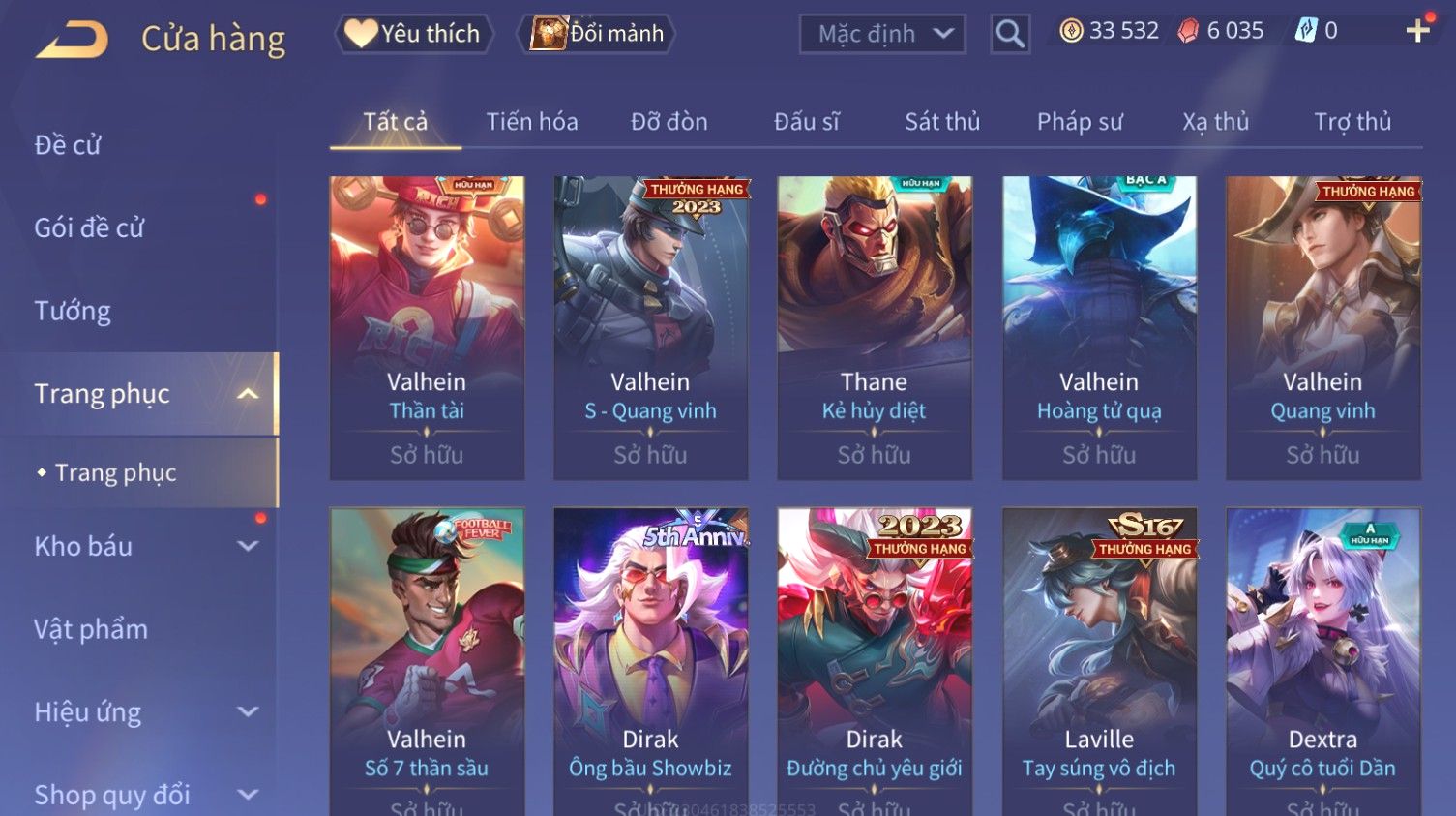This screenshot has height=816, width=1456.
Task: Tap the gold coin balance icon
Action: (x=1071, y=31)
